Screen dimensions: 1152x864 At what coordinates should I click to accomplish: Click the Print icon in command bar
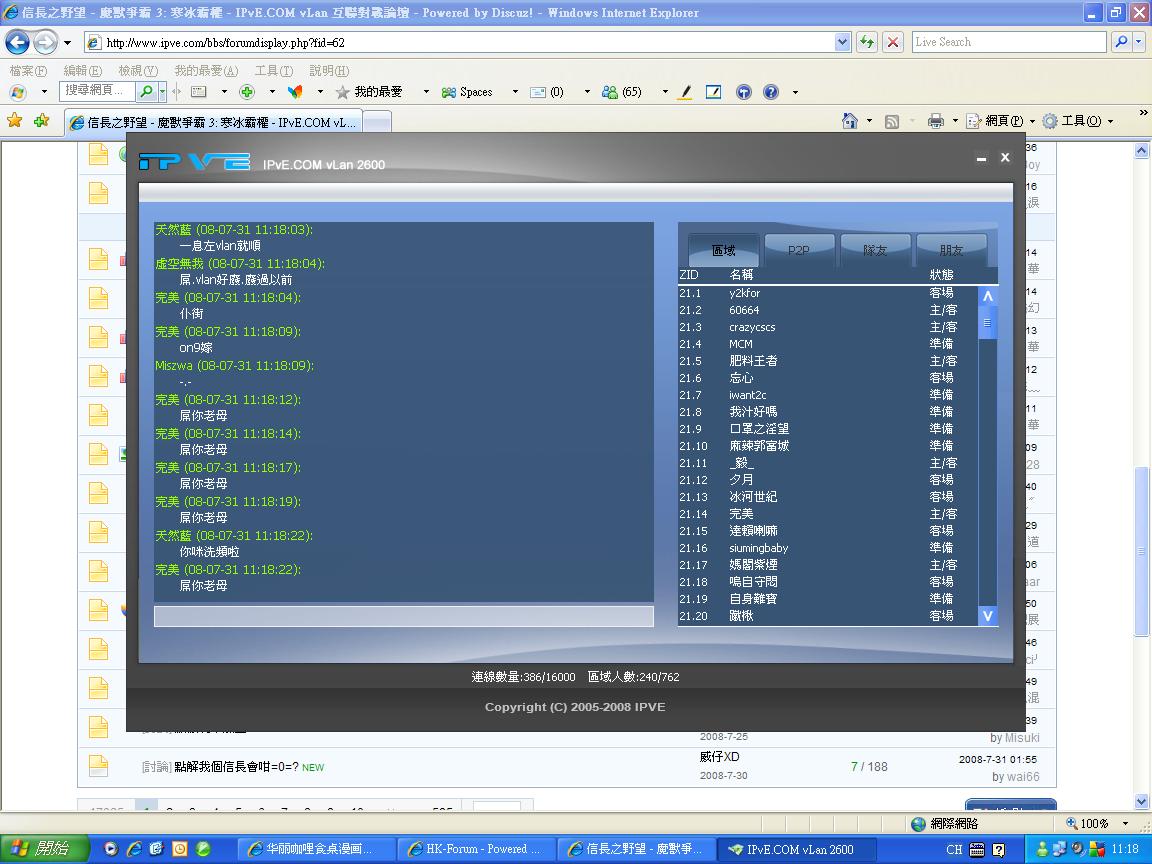[935, 121]
